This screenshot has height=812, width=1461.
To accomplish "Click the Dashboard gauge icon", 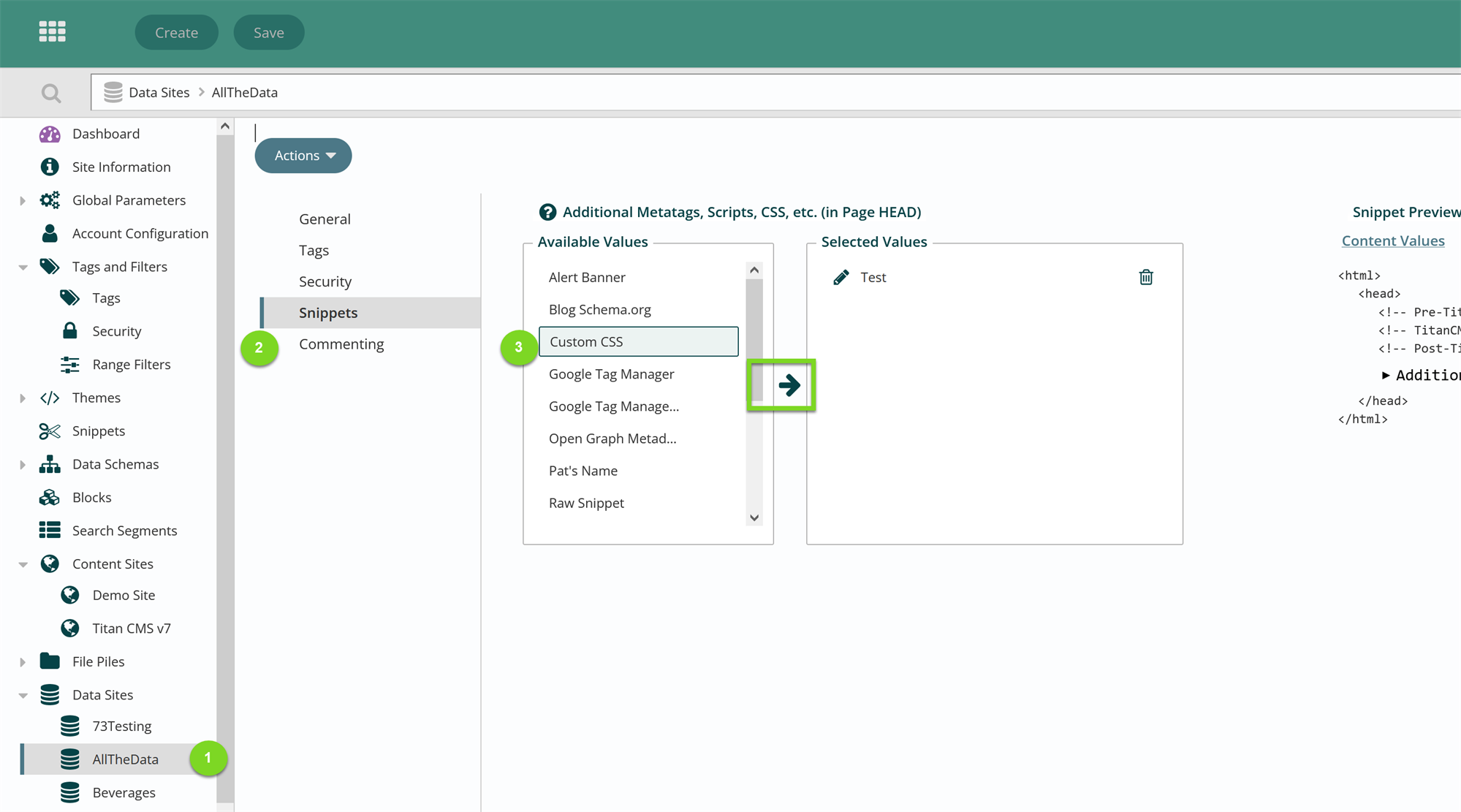I will pos(50,134).
